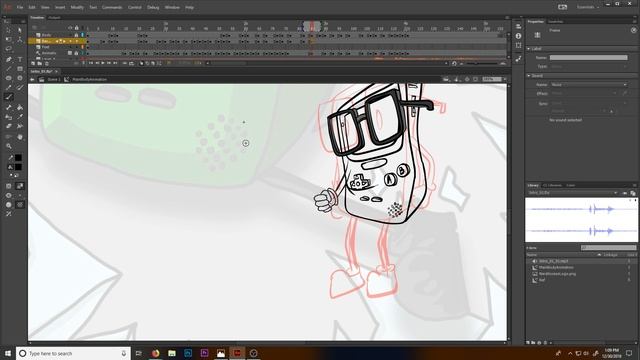Open the stroke color swatch
Screen dimensions: 640x360
[x=18, y=158]
